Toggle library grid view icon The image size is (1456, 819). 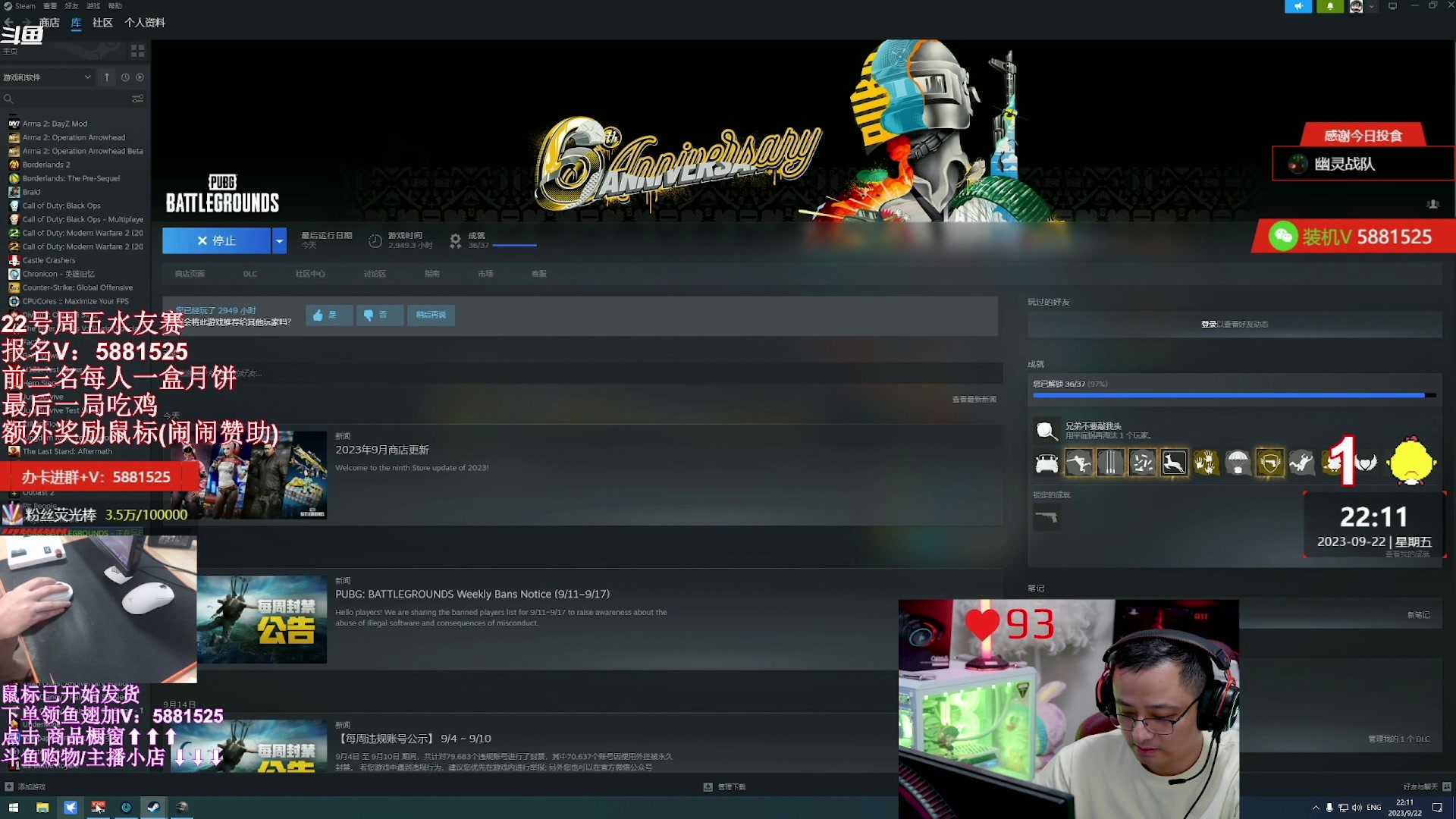coord(137,51)
